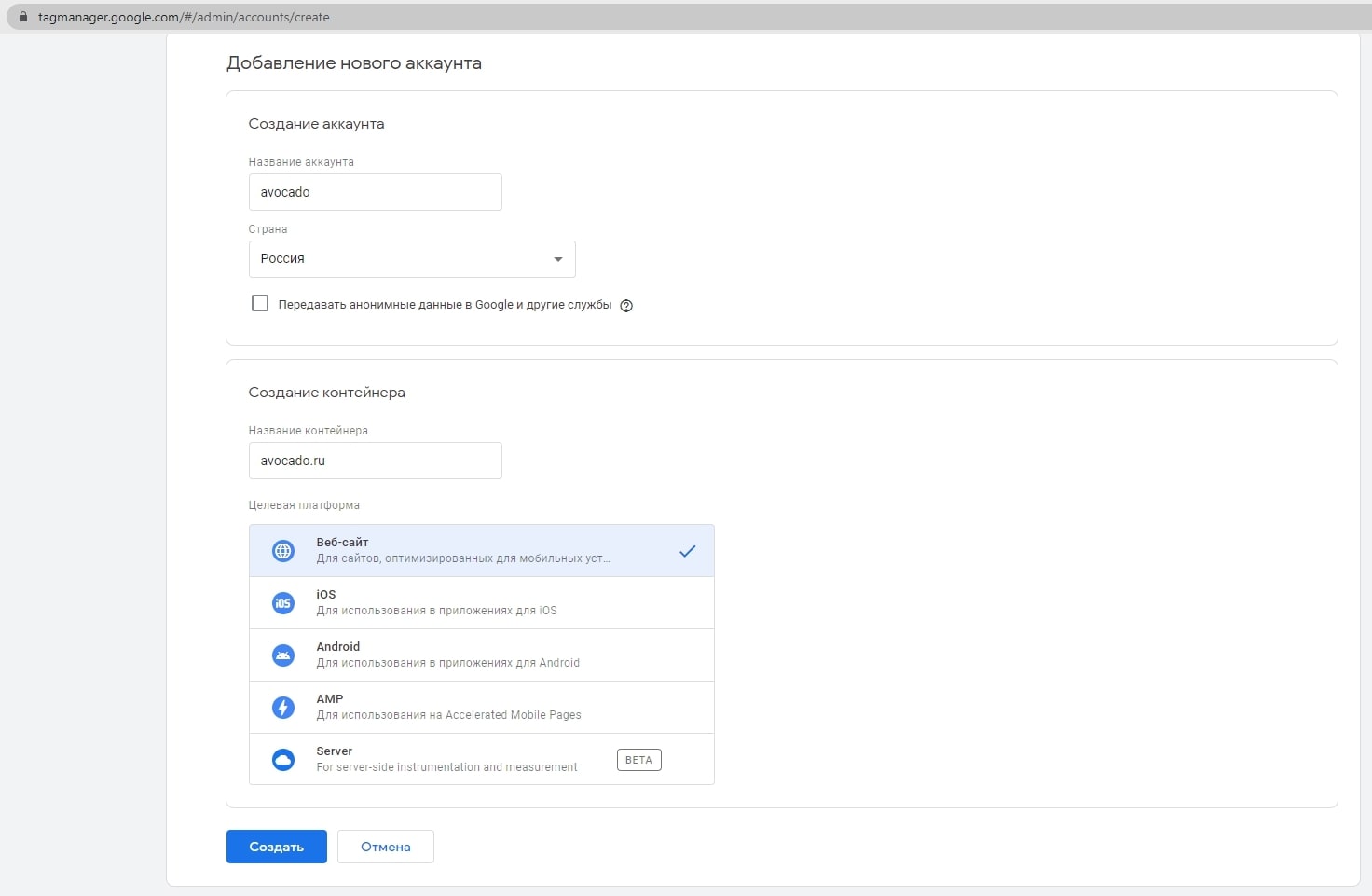Expand the Россия selection list
Image resolution: width=1372 pixels, height=896 pixels.
click(x=411, y=258)
